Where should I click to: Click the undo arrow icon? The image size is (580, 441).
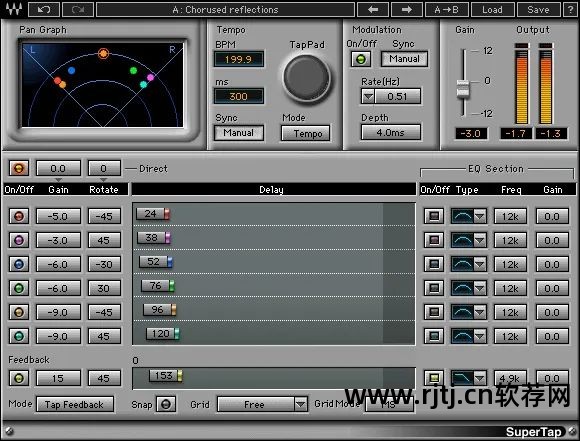44,9
